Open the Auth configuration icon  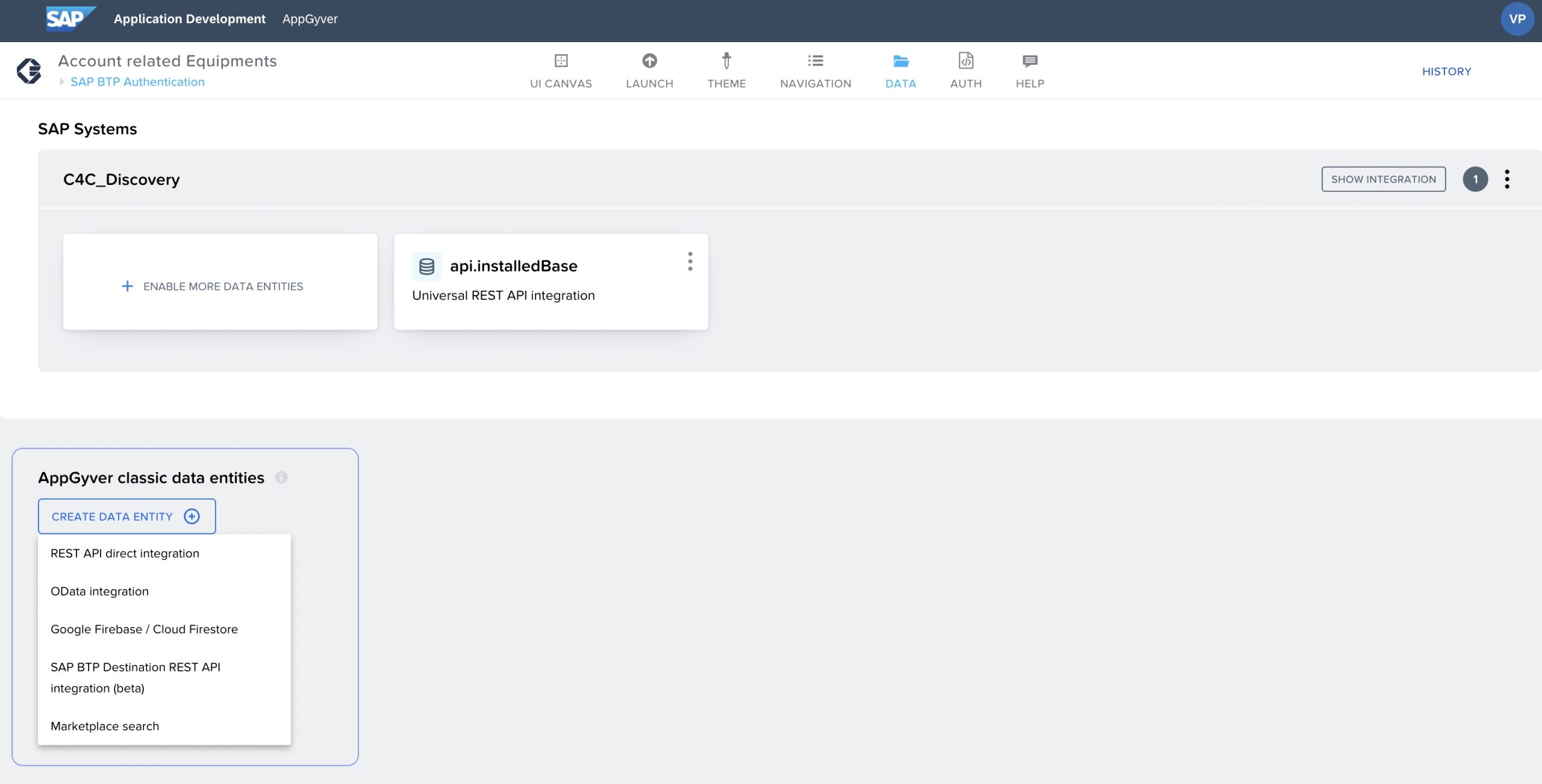pyautogui.click(x=965, y=61)
